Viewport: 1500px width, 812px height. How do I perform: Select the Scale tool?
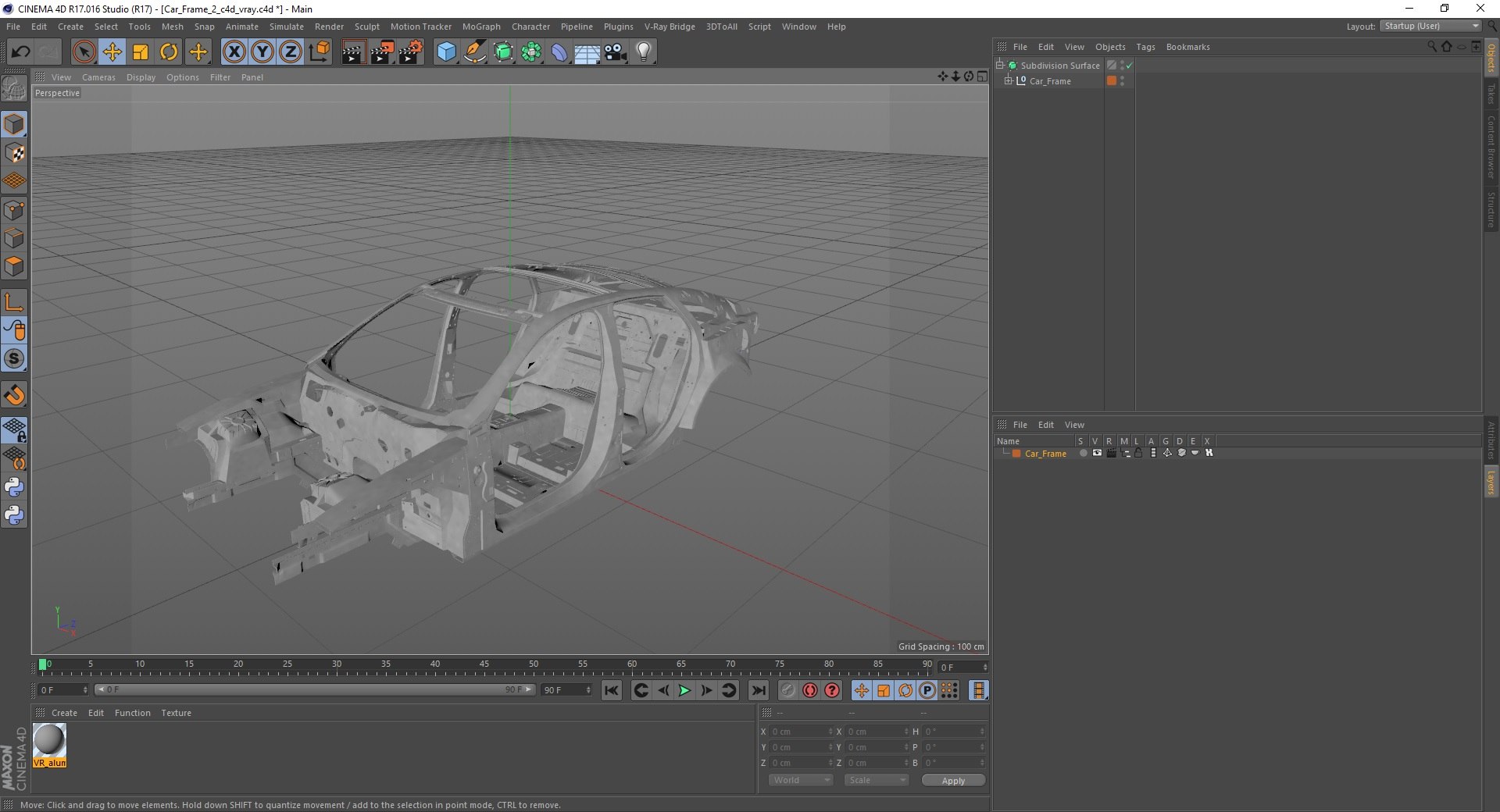click(x=141, y=52)
